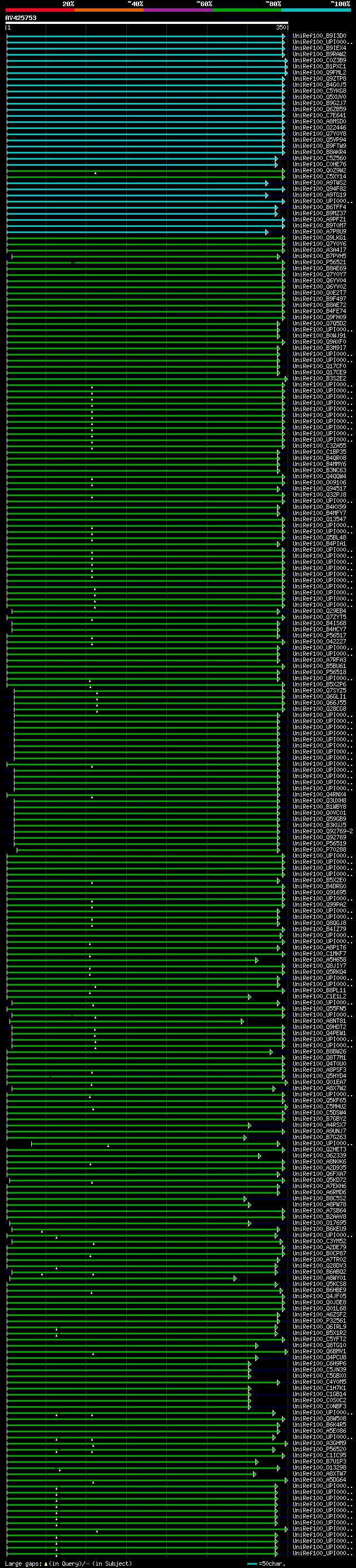Select the UniRef100_B9G2J7 label

(x=319, y=103)
